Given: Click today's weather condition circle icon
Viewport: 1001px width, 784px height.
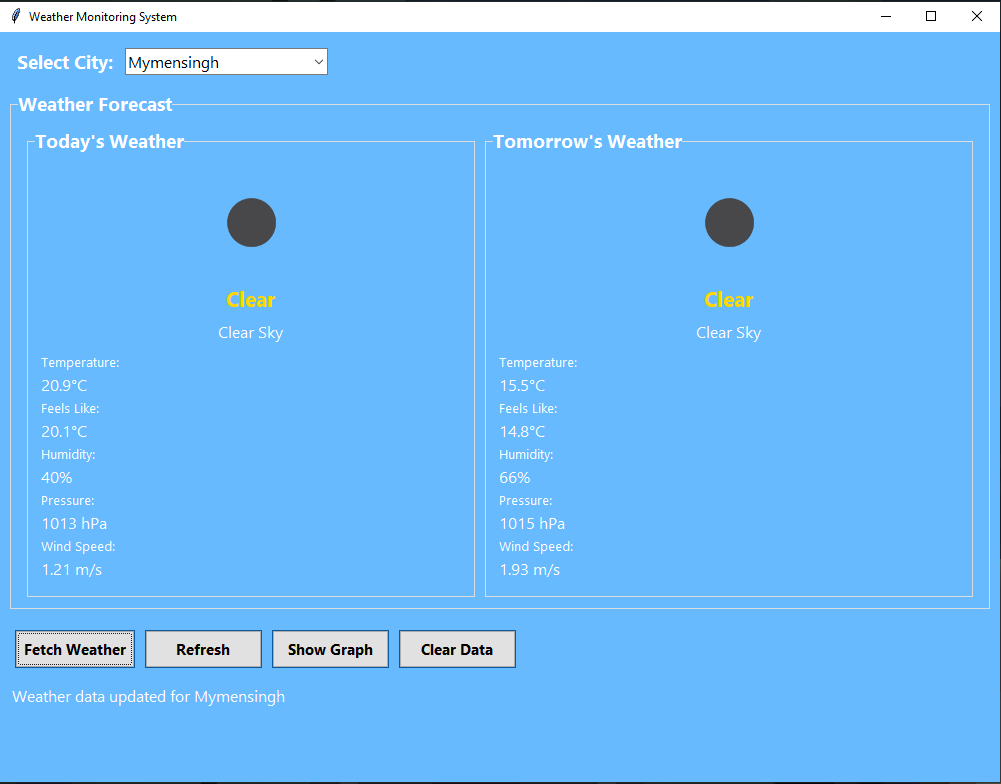Looking at the screenshot, I should (251, 222).
